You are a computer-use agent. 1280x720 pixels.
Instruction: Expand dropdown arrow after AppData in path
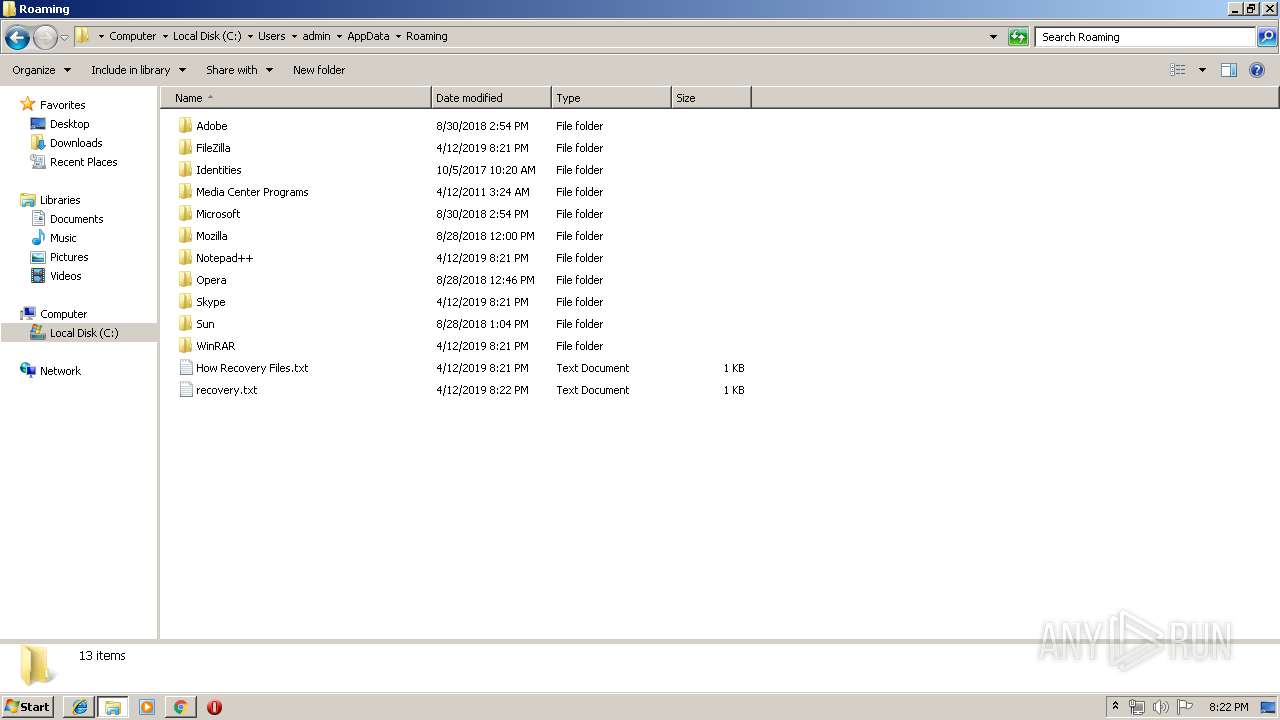click(398, 37)
